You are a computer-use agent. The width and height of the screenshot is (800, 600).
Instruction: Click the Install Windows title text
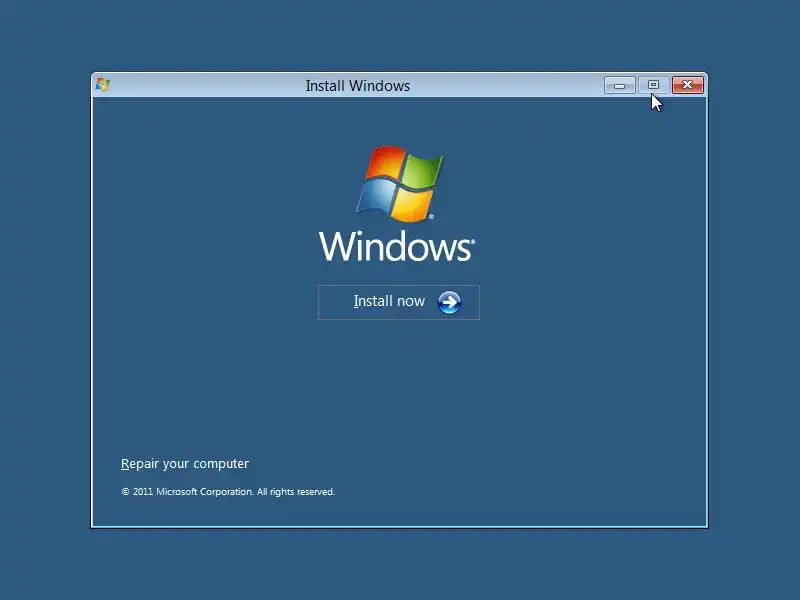point(358,86)
